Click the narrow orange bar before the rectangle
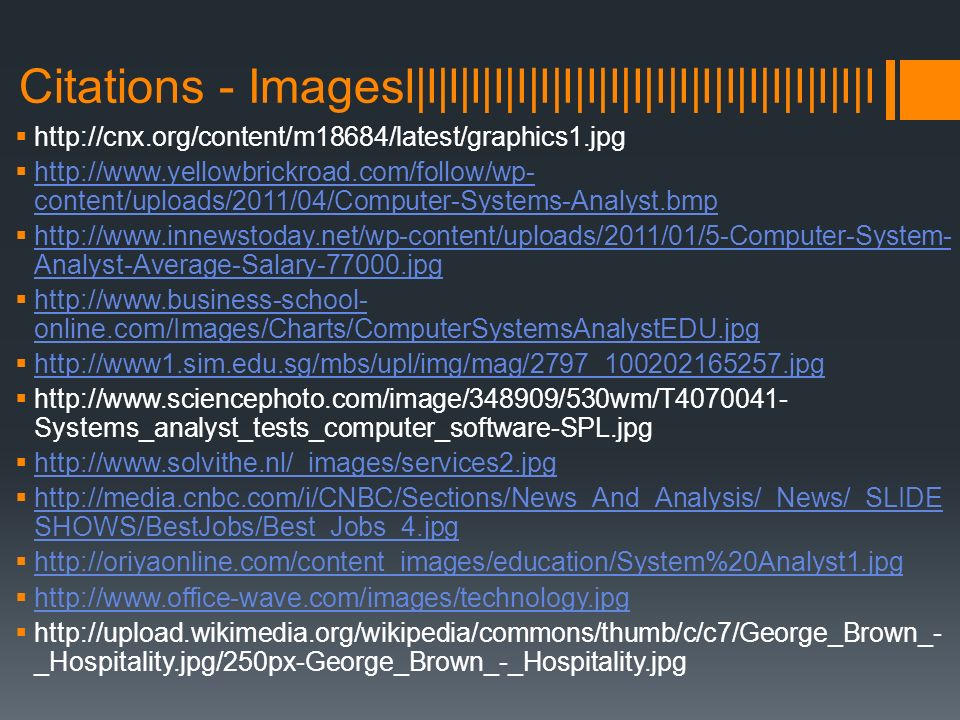 point(890,89)
